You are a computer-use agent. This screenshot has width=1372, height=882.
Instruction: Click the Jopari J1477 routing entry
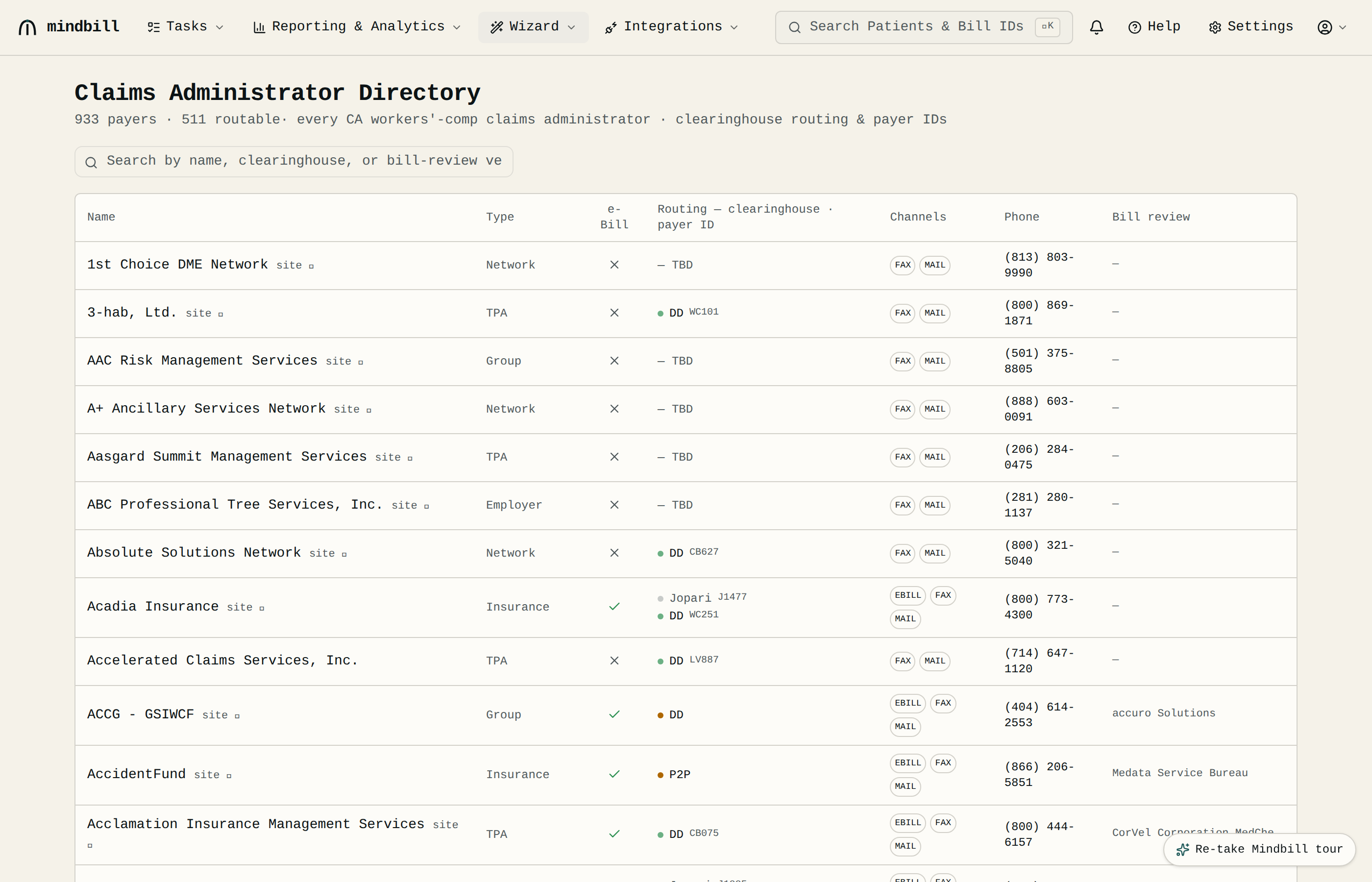[702, 598]
